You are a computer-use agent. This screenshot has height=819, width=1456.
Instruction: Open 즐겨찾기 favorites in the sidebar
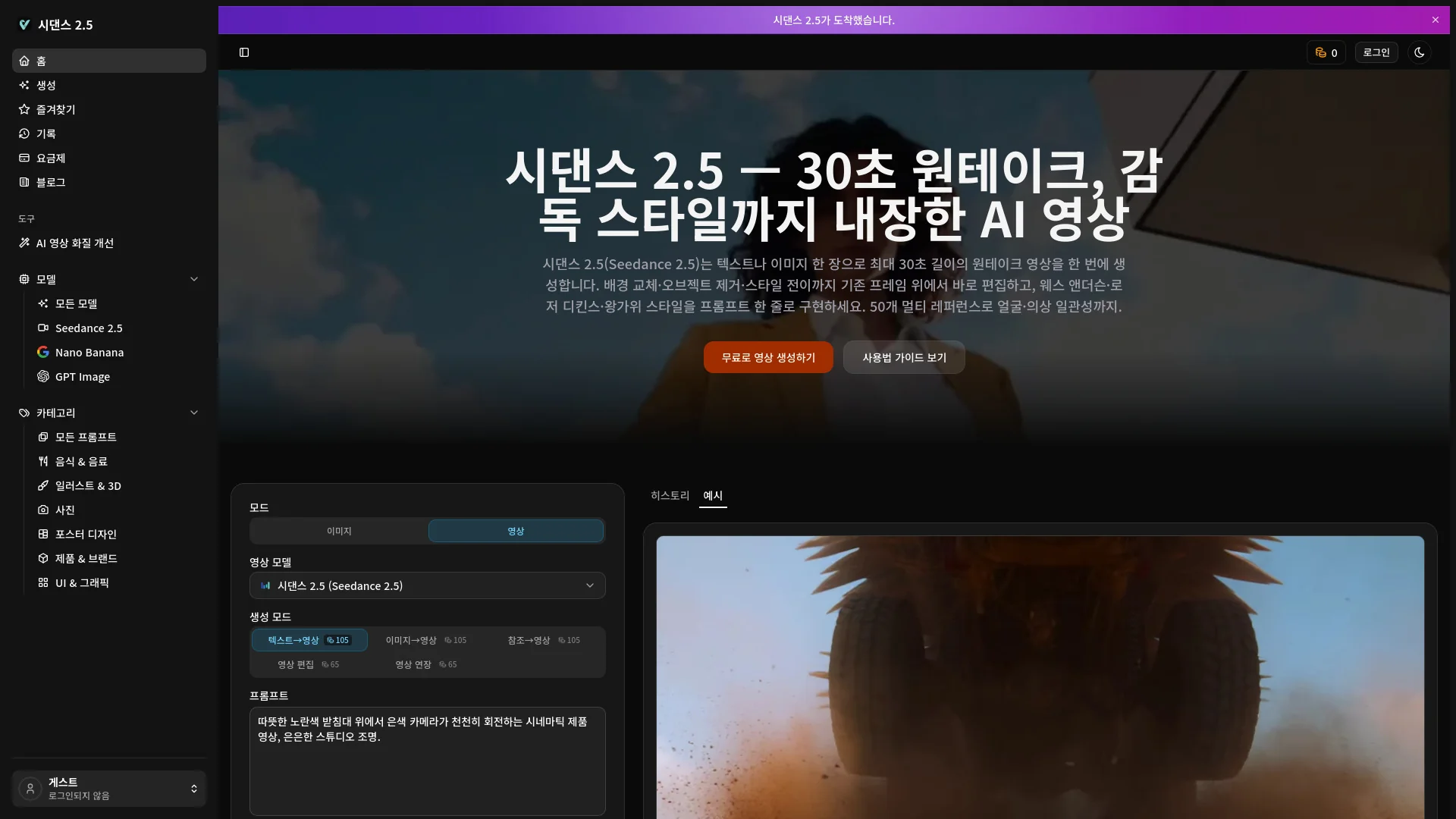109,109
